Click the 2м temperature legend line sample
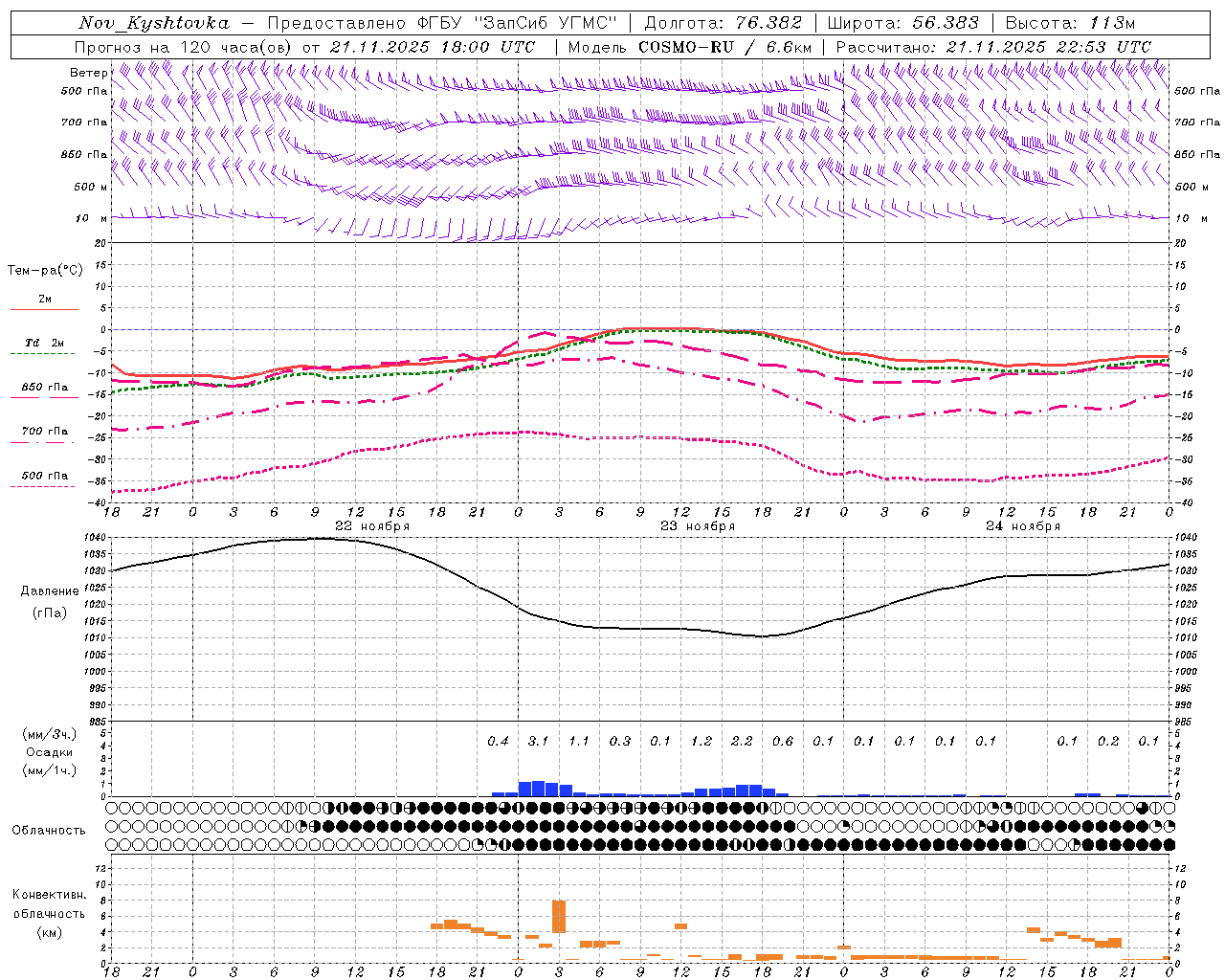The height and width of the screenshot is (980, 1225). click(44, 310)
